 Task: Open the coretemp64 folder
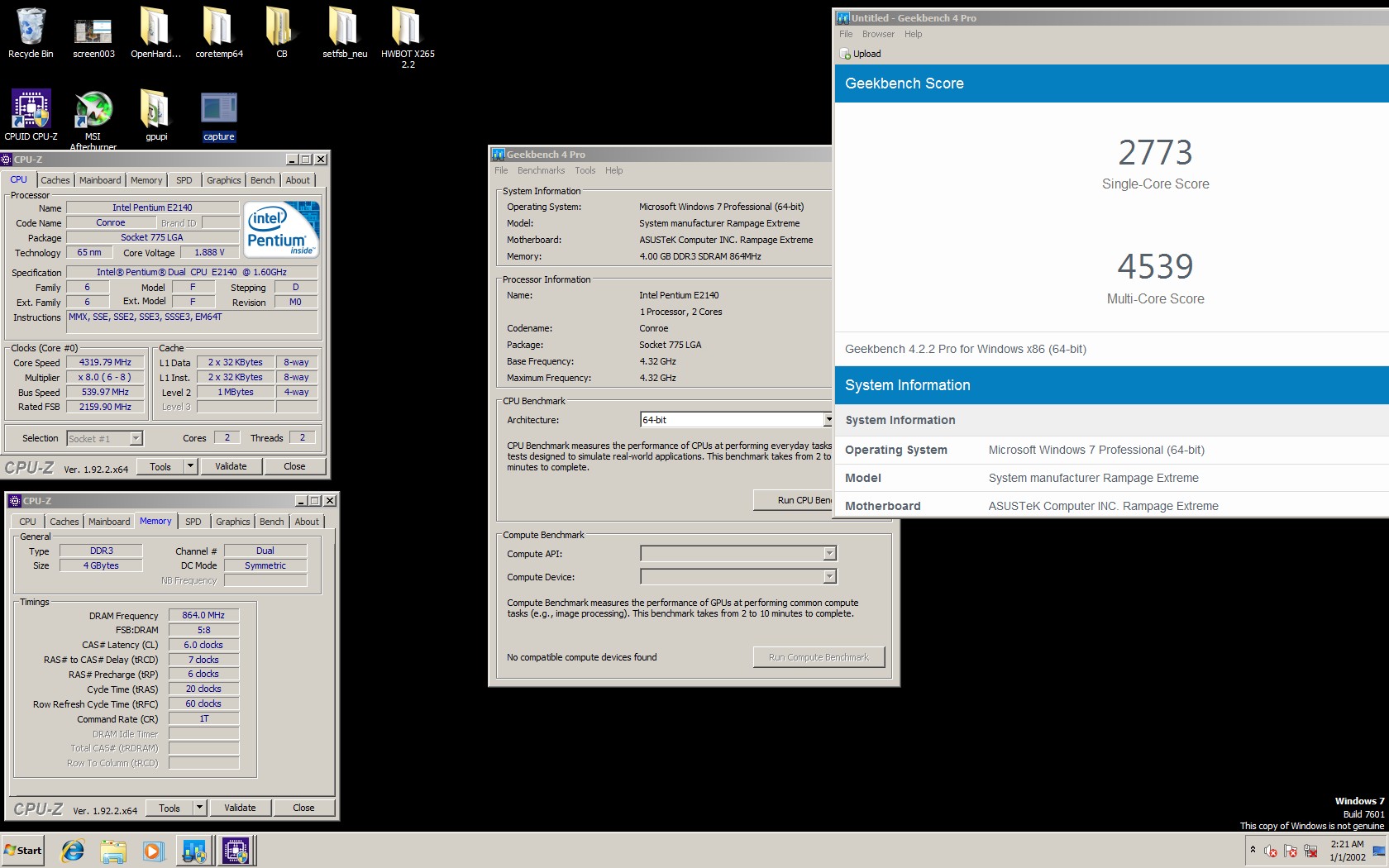point(218,31)
